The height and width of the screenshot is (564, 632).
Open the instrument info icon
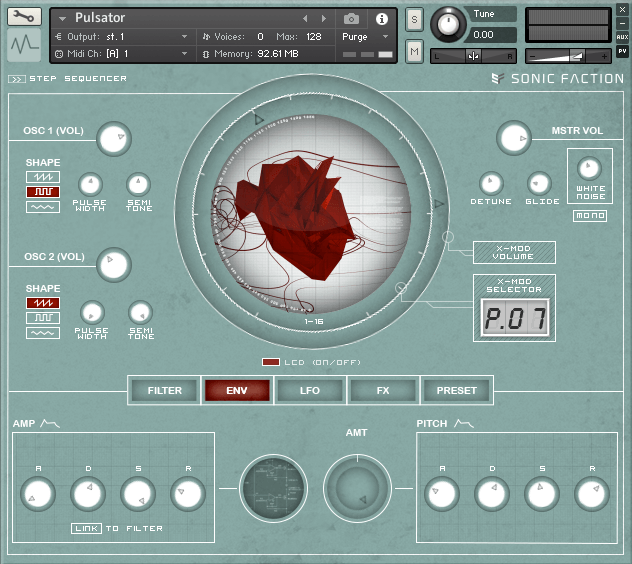coord(381,19)
